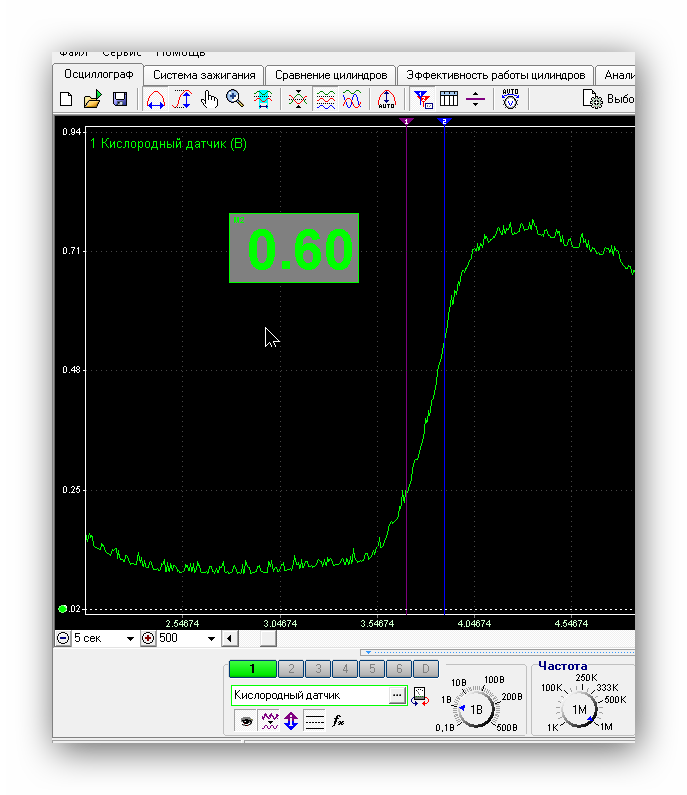Open the 5 сек time base dropdown

click(x=130, y=638)
